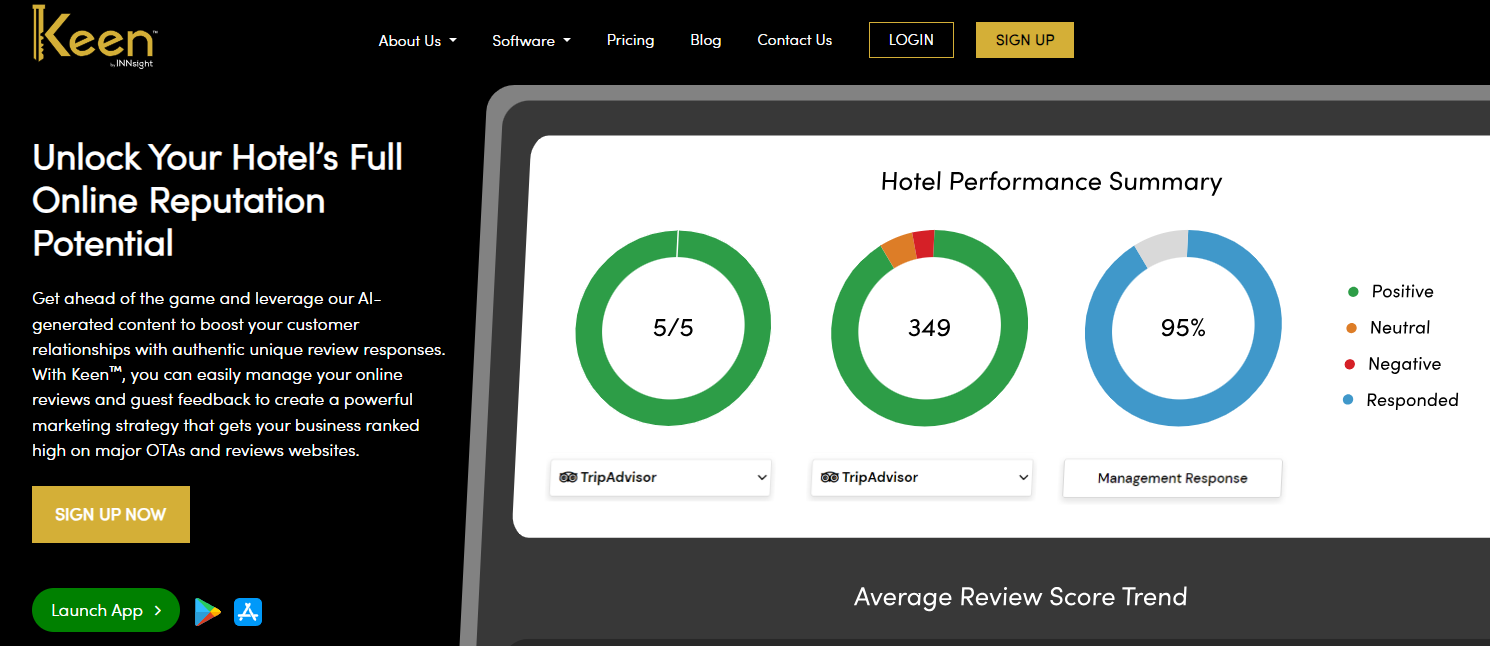1490x646 pixels.
Task: Click the green Positive legend dot
Action: pos(1353,292)
